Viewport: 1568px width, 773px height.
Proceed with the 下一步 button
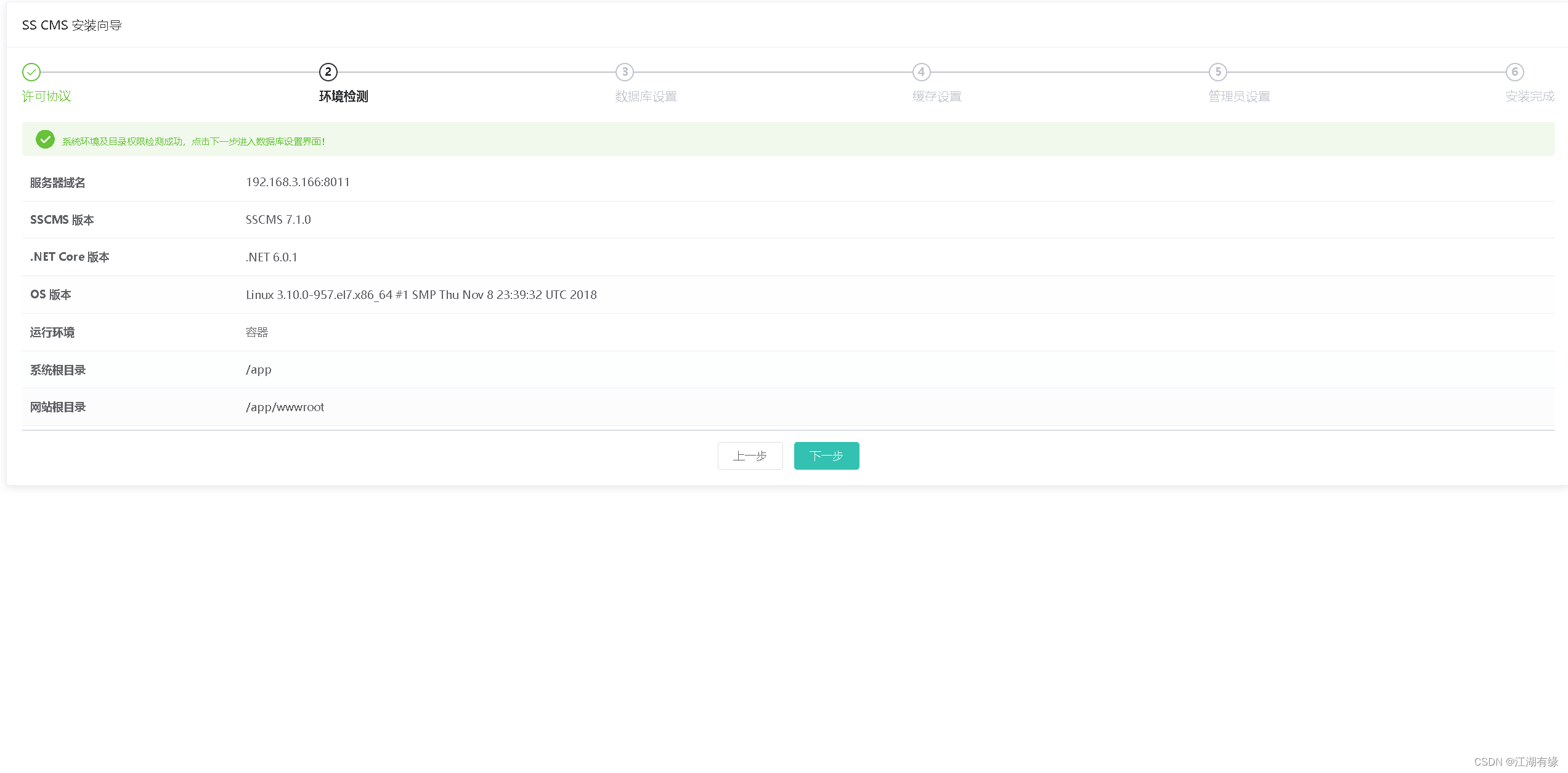point(826,456)
